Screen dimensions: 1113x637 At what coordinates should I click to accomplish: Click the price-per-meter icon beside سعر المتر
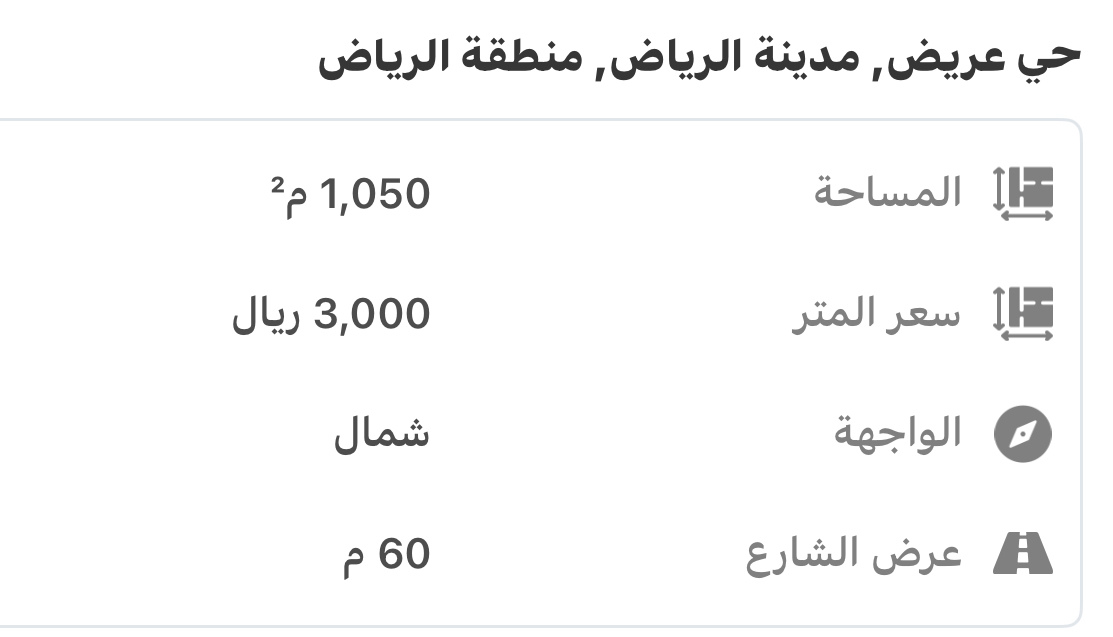1023,314
